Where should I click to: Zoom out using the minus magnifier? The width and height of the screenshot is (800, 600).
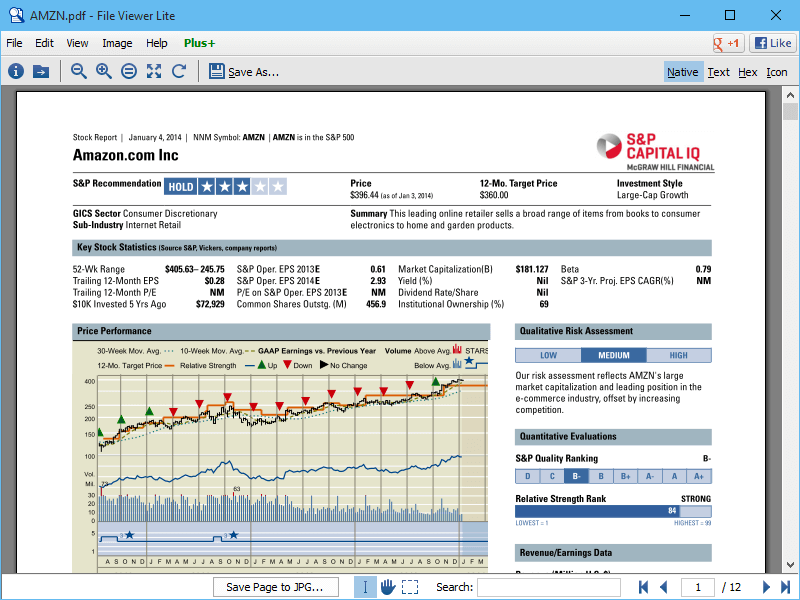tap(79, 71)
